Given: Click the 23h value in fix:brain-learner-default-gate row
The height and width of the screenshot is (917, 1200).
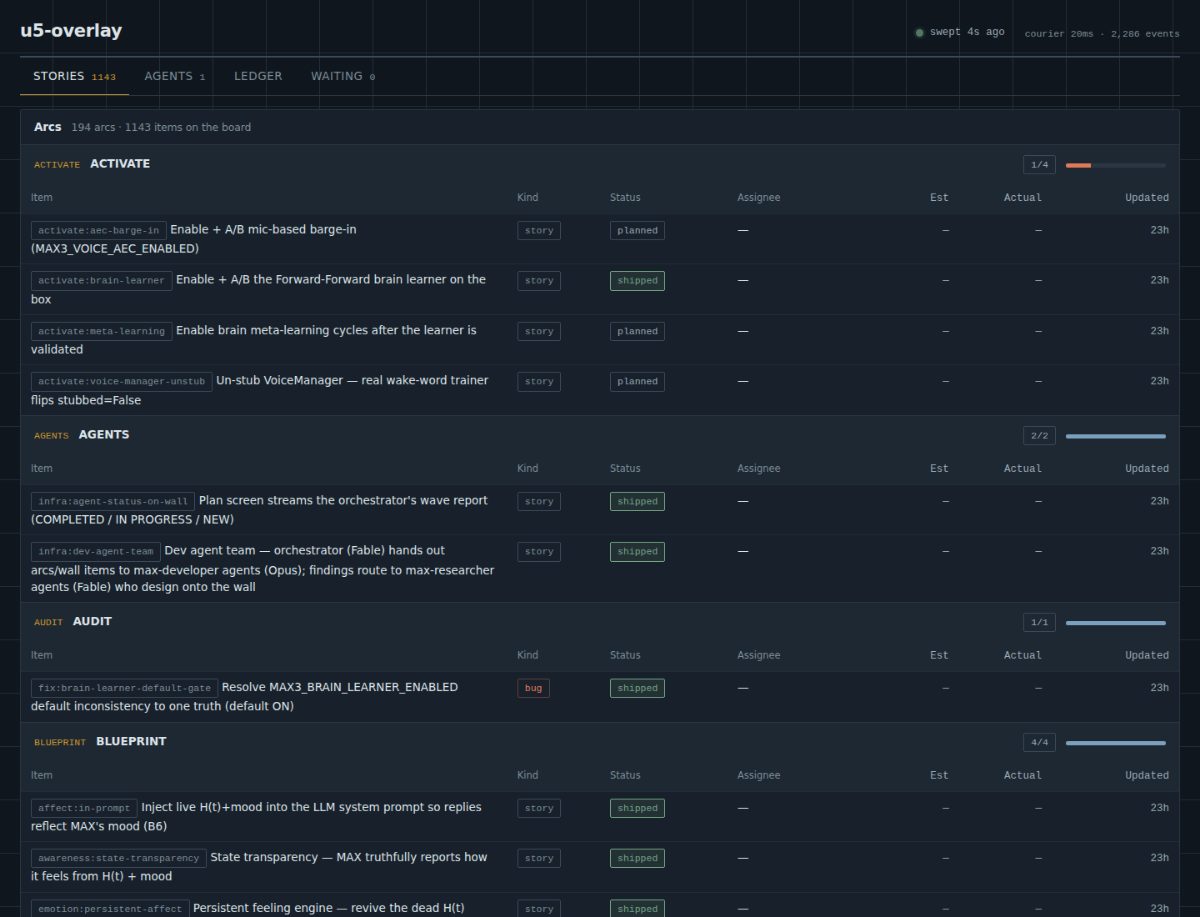Looking at the screenshot, I should tap(1159, 688).
